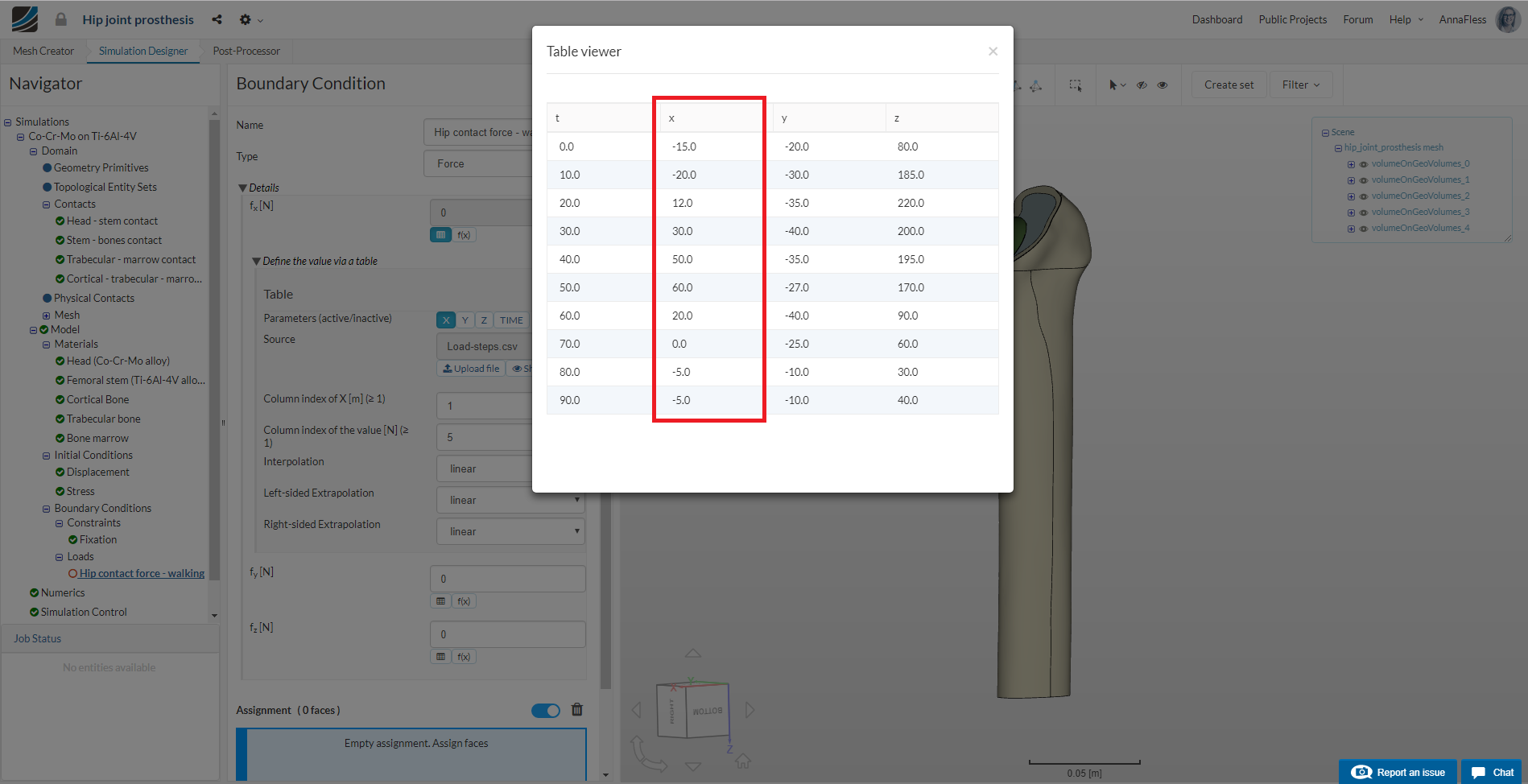Click the Upload file button
This screenshot has height=784, width=1528.
click(x=471, y=369)
